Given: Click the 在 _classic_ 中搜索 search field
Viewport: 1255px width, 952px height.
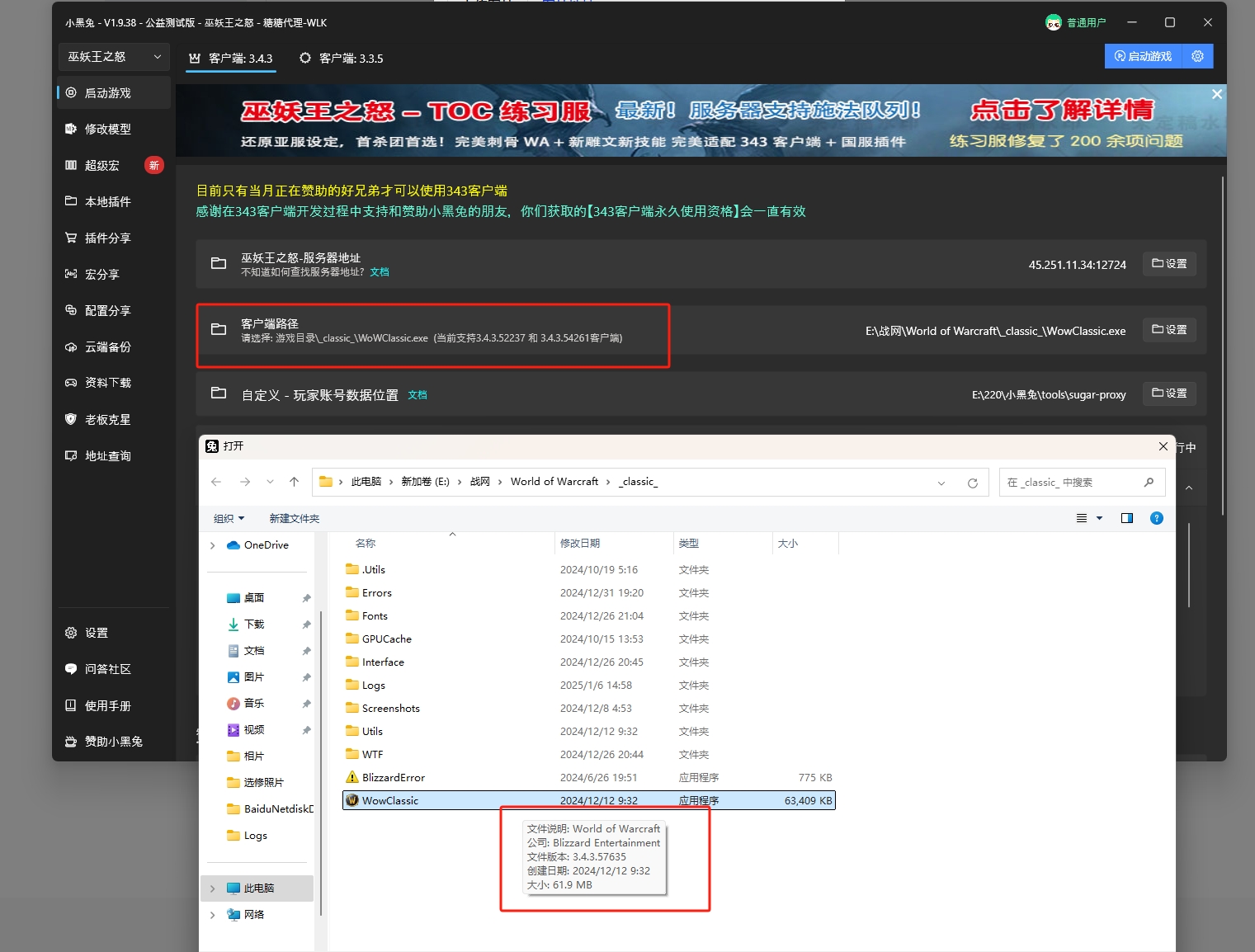Looking at the screenshot, I should tap(1082, 483).
